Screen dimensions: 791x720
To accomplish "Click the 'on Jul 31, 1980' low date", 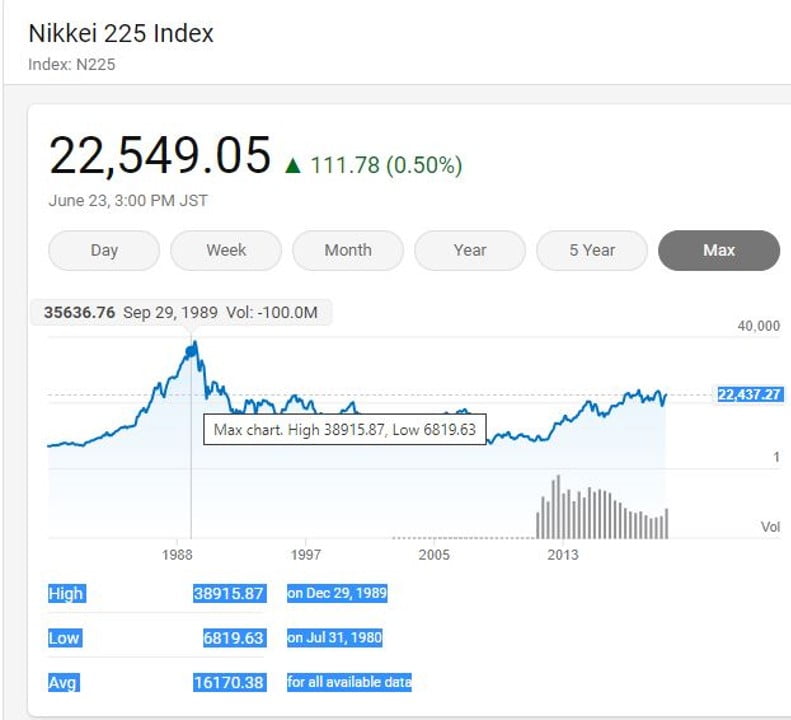I will point(335,638).
